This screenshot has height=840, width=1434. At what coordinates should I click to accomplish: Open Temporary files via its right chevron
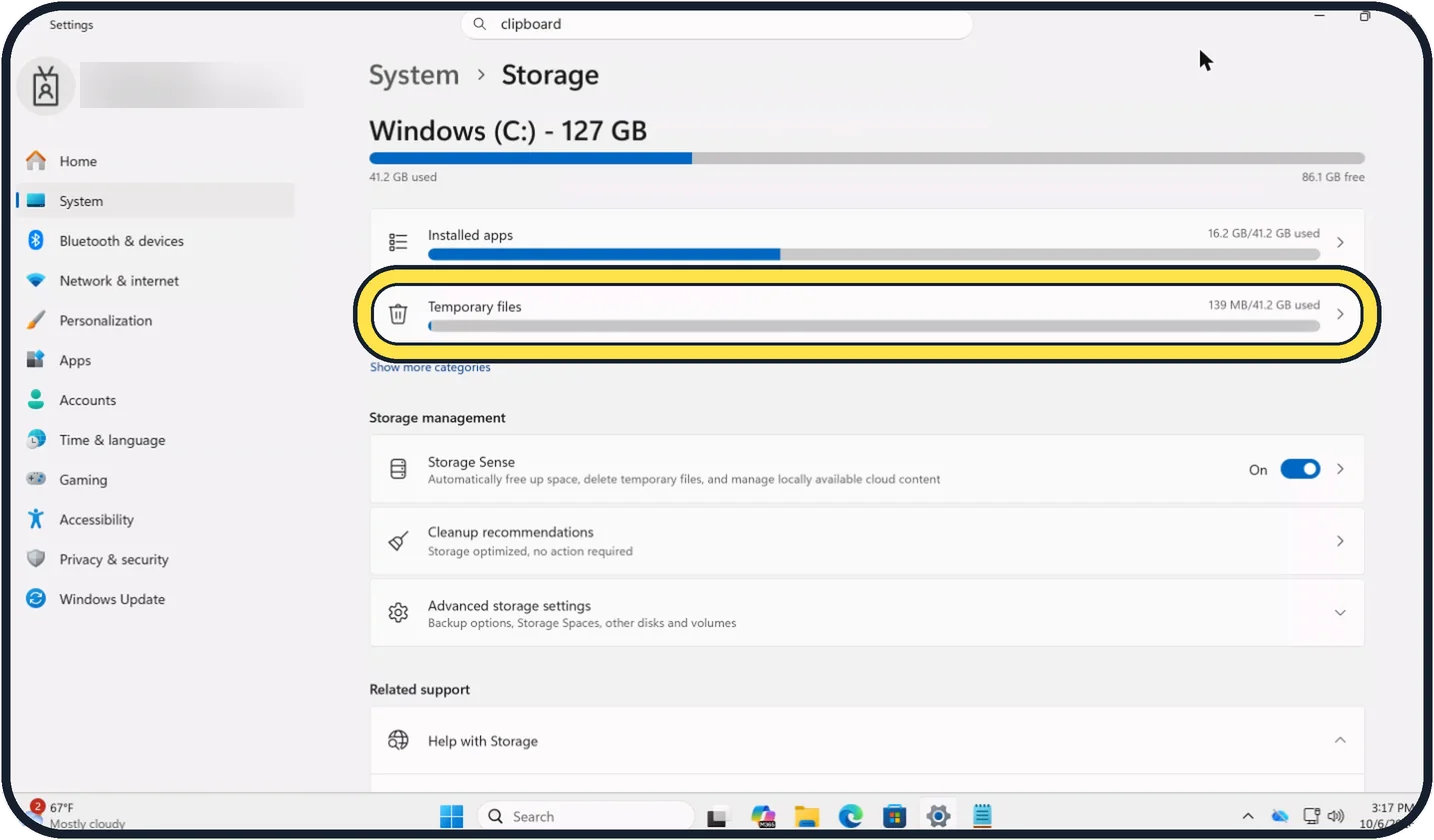1340,314
